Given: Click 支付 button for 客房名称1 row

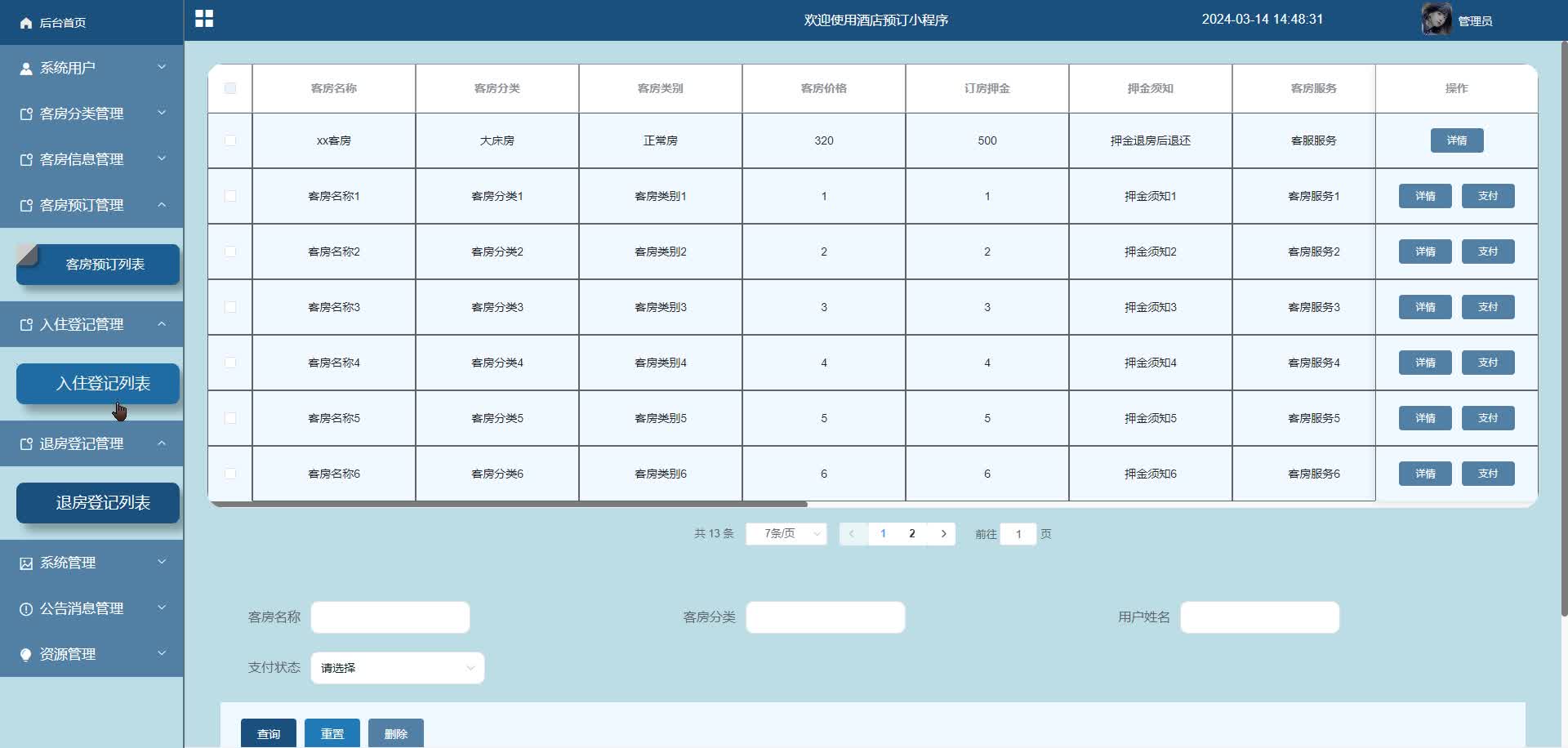Looking at the screenshot, I should pyautogui.click(x=1488, y=196).
